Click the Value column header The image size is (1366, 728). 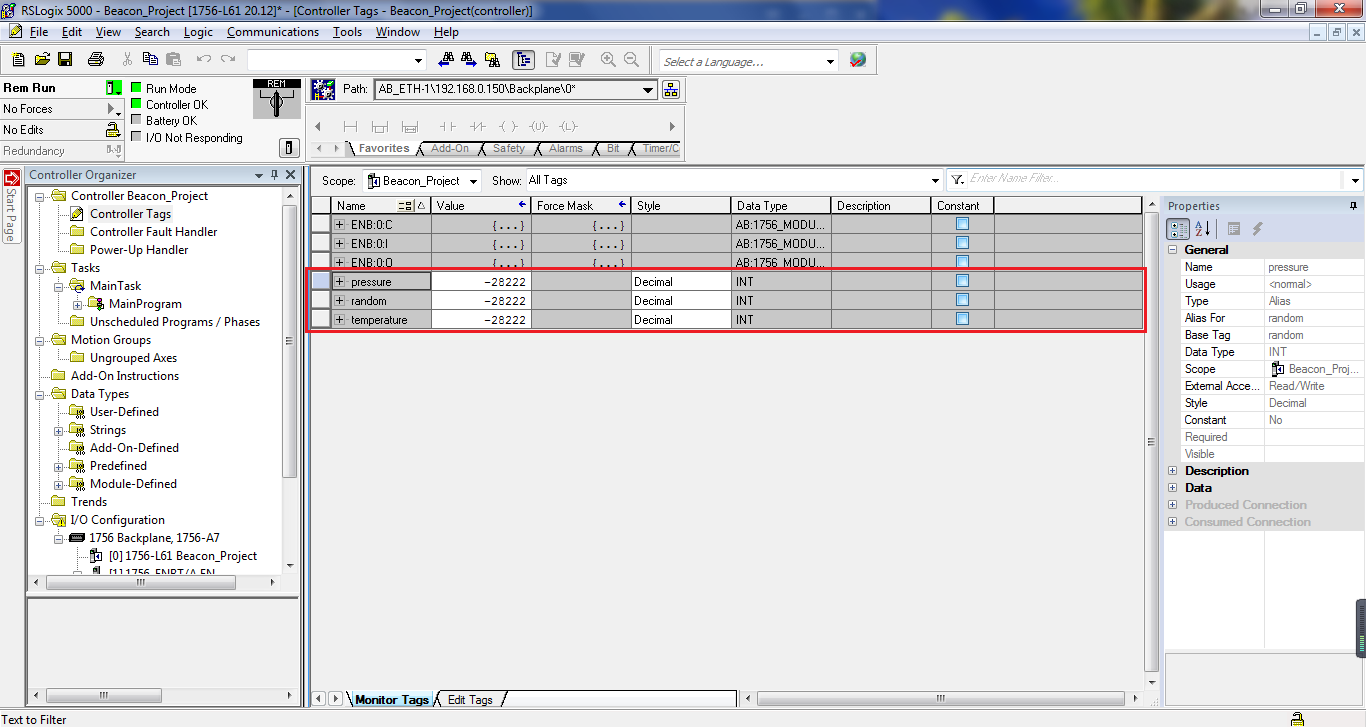pos(481,206)
